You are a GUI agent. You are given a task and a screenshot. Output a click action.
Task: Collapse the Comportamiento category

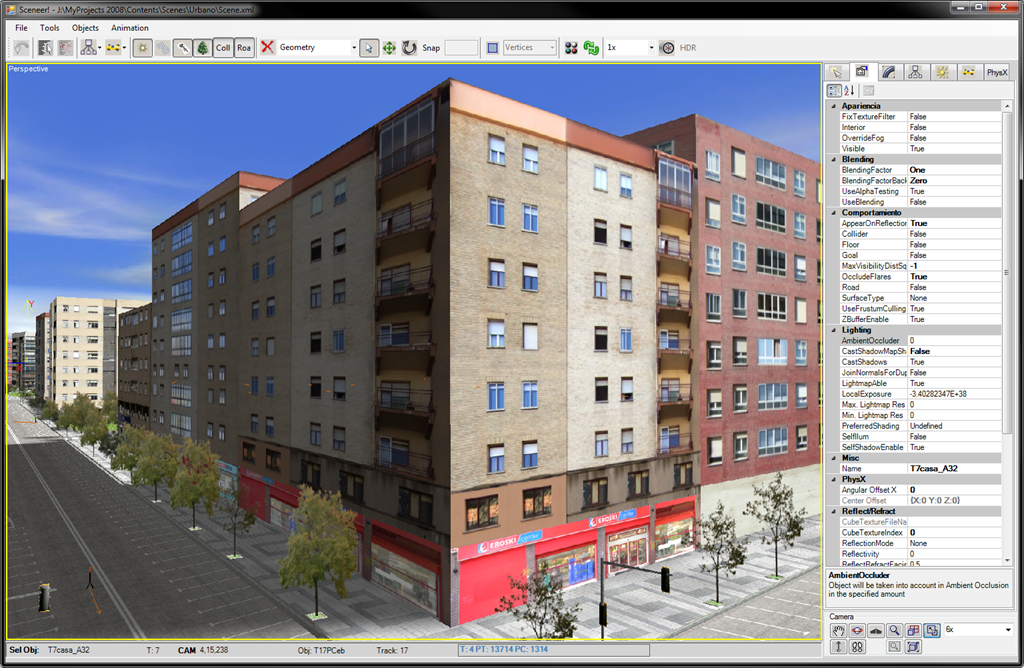[x=834, y=213]
